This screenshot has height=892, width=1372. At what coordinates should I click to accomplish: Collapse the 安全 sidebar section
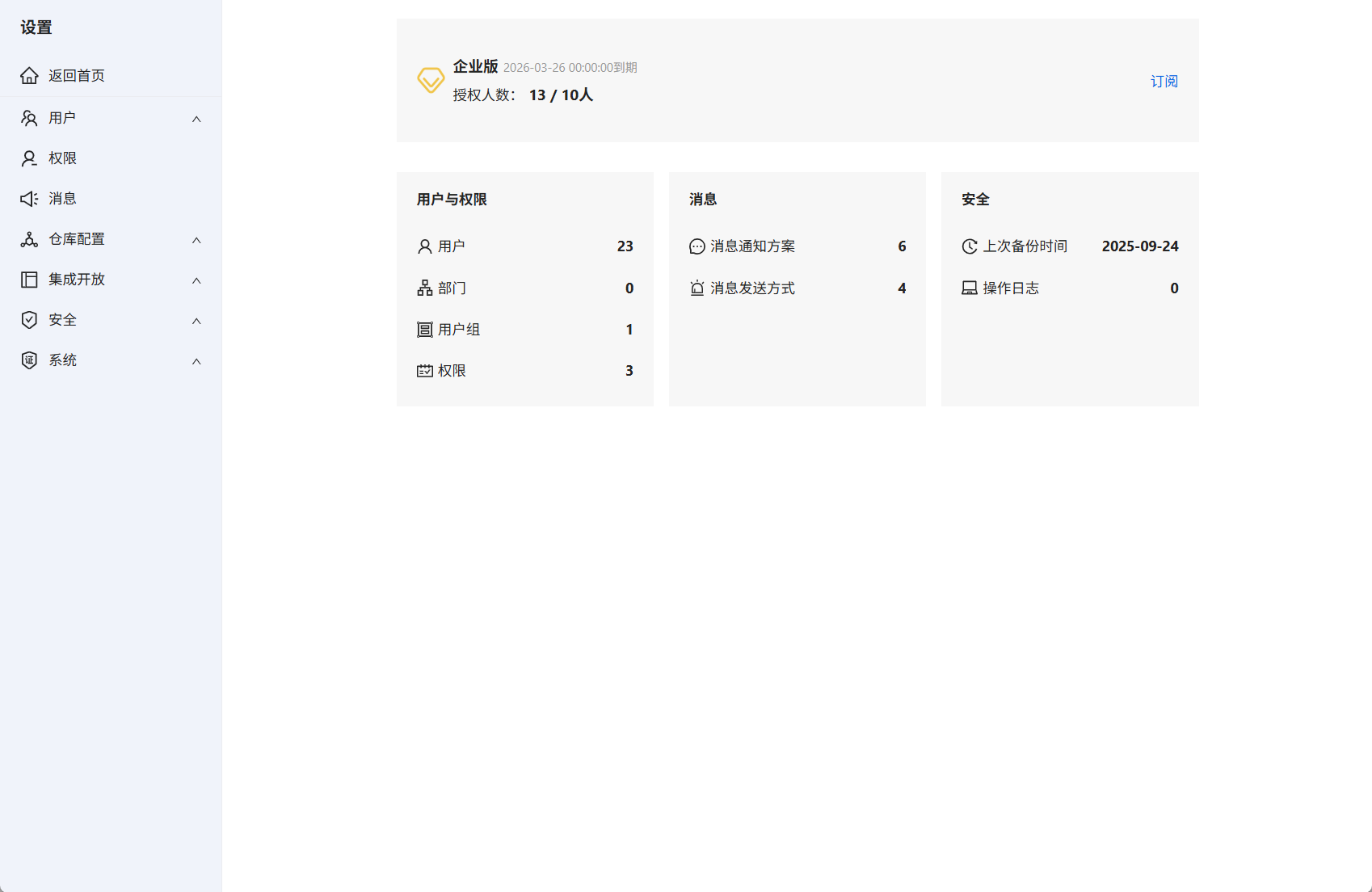(x=196, y=321)
